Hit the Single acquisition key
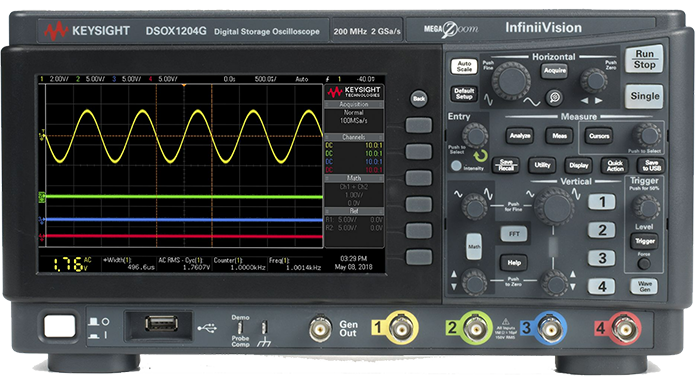695x376 pixels. click(x=644, y=96)
